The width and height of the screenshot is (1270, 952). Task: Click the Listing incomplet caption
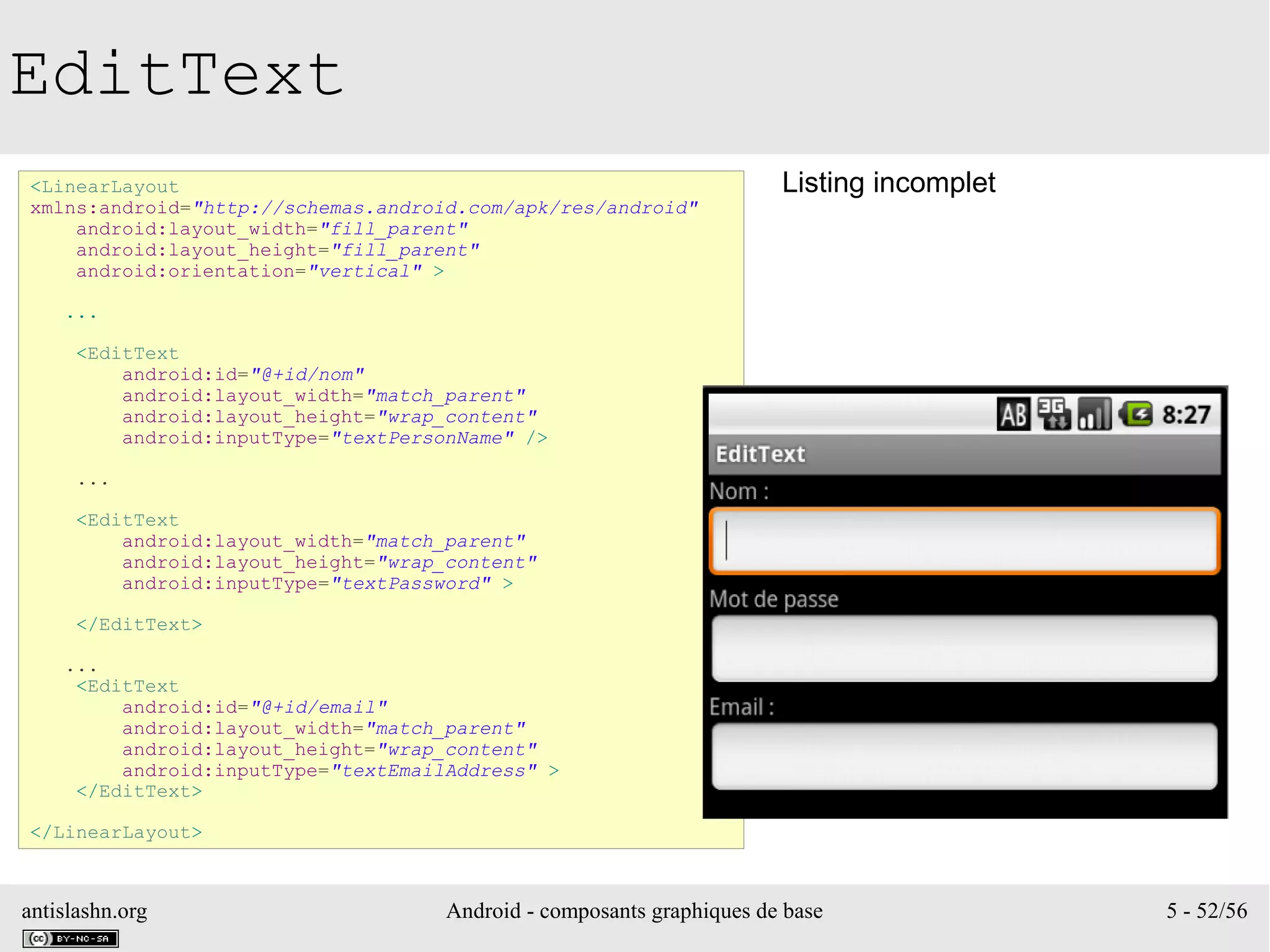[888, 183]
